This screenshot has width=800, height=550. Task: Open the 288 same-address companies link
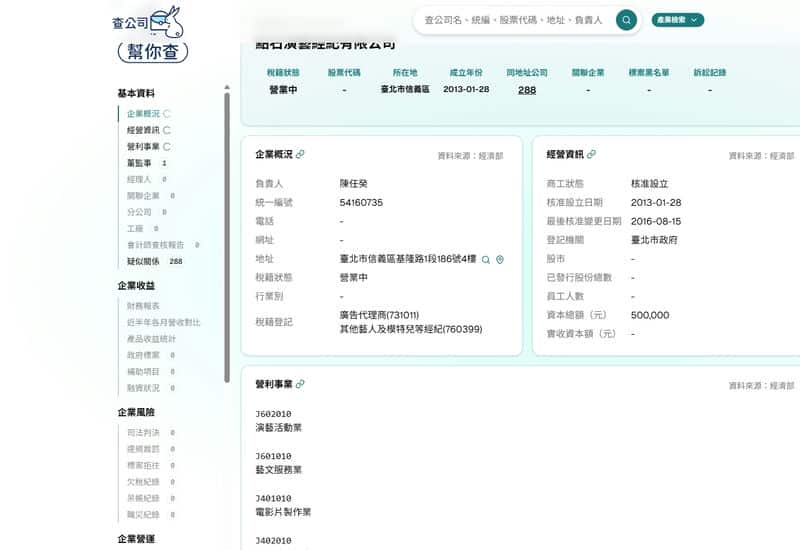tap(526, 90)
